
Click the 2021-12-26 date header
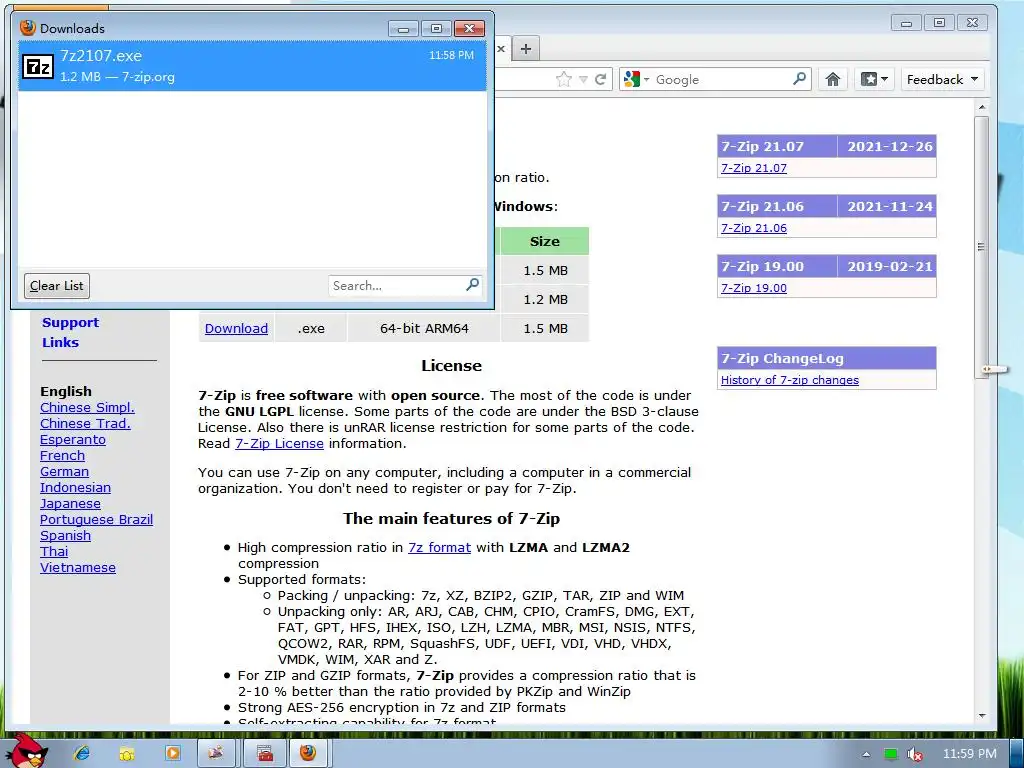[889, 146]
